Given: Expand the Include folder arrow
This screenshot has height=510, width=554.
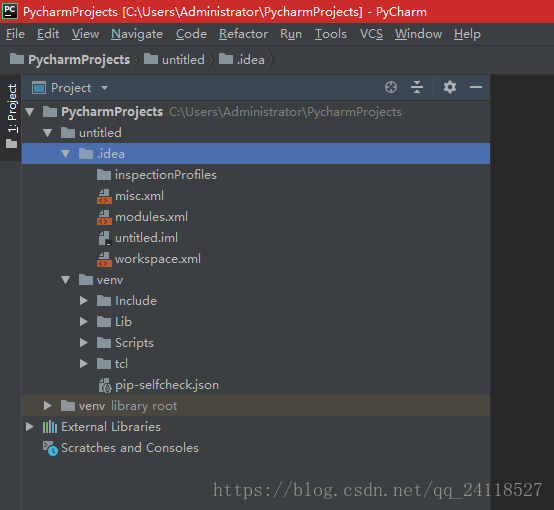Looking at the screenshot, I should tap(83, 301).
